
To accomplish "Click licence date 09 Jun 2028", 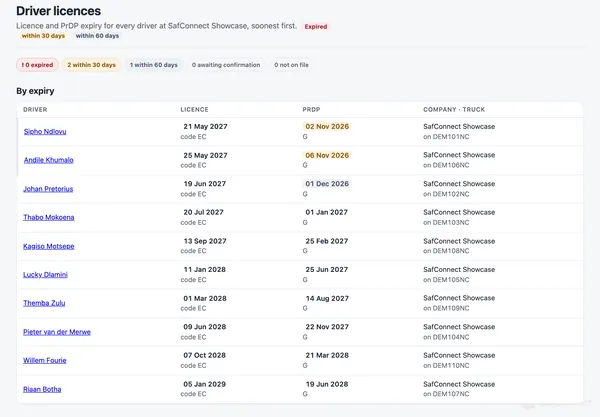I will pos(205,327).
